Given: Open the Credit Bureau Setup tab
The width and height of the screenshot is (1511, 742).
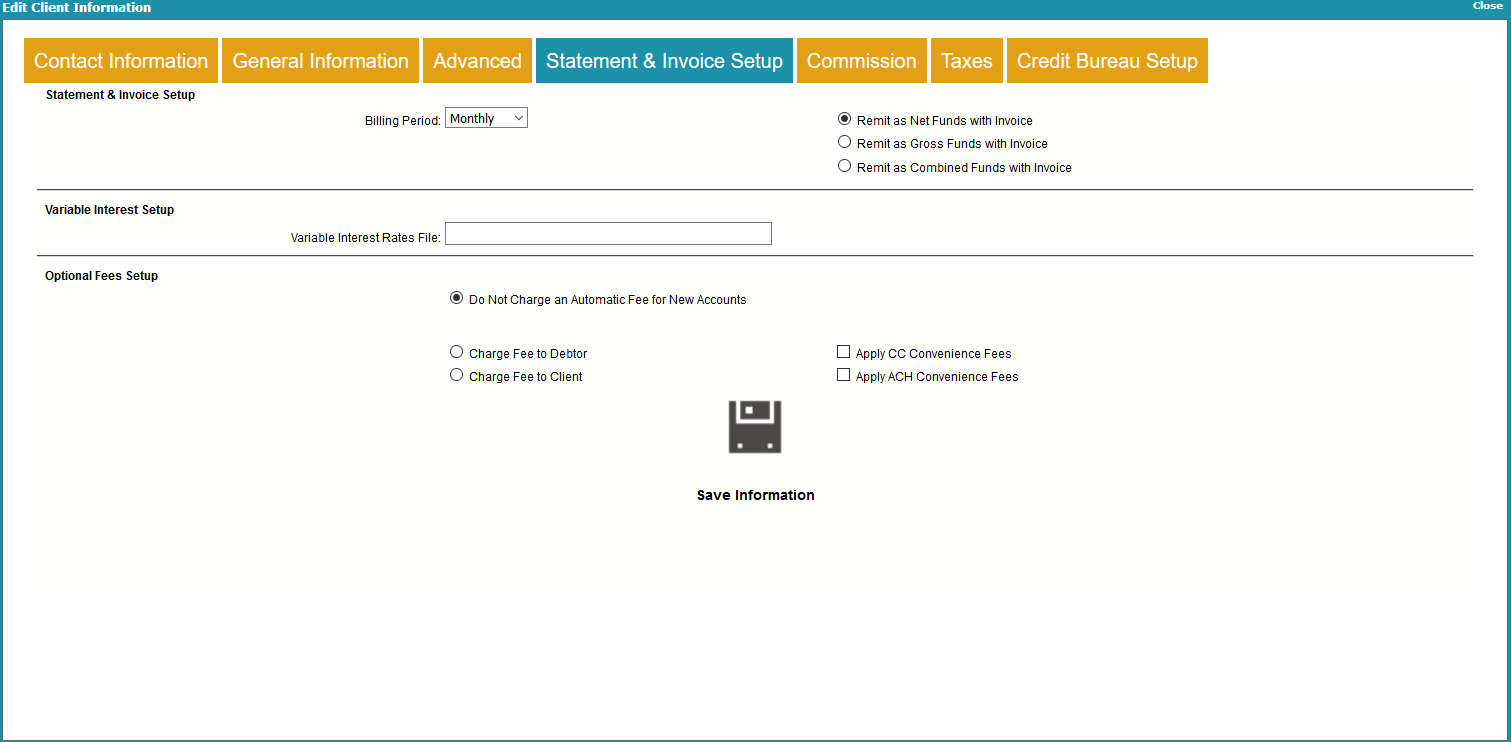Looking at the screenshot, I should [x=1107, y=61].
